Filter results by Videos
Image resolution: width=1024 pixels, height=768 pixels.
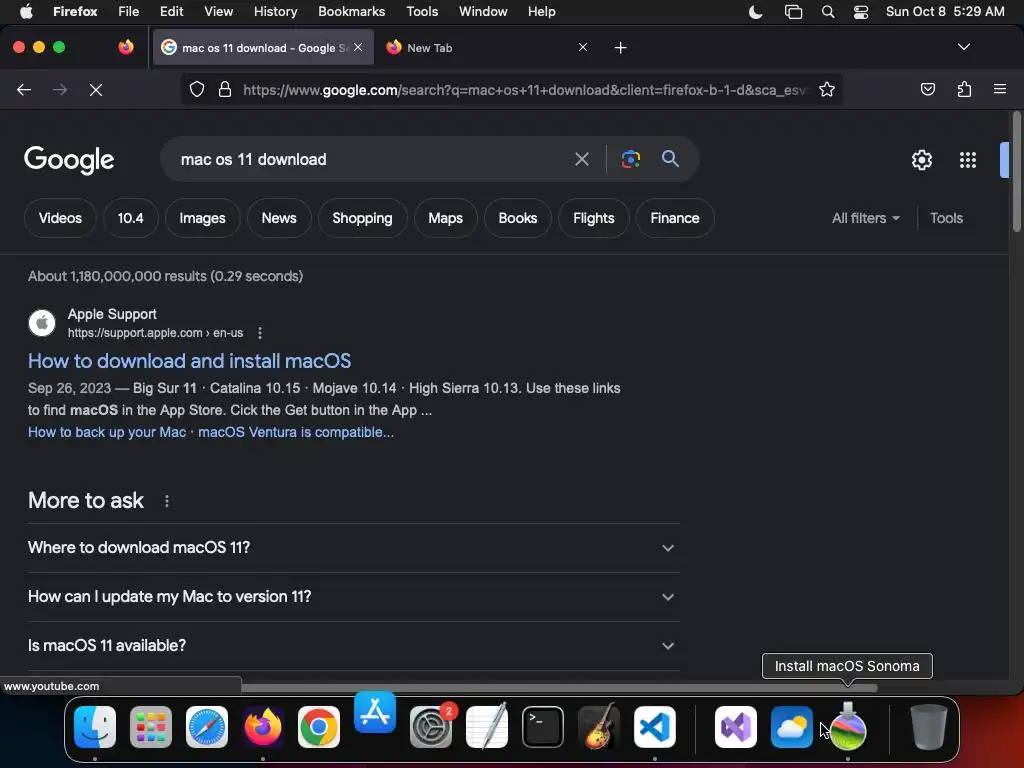click(60, 218)
